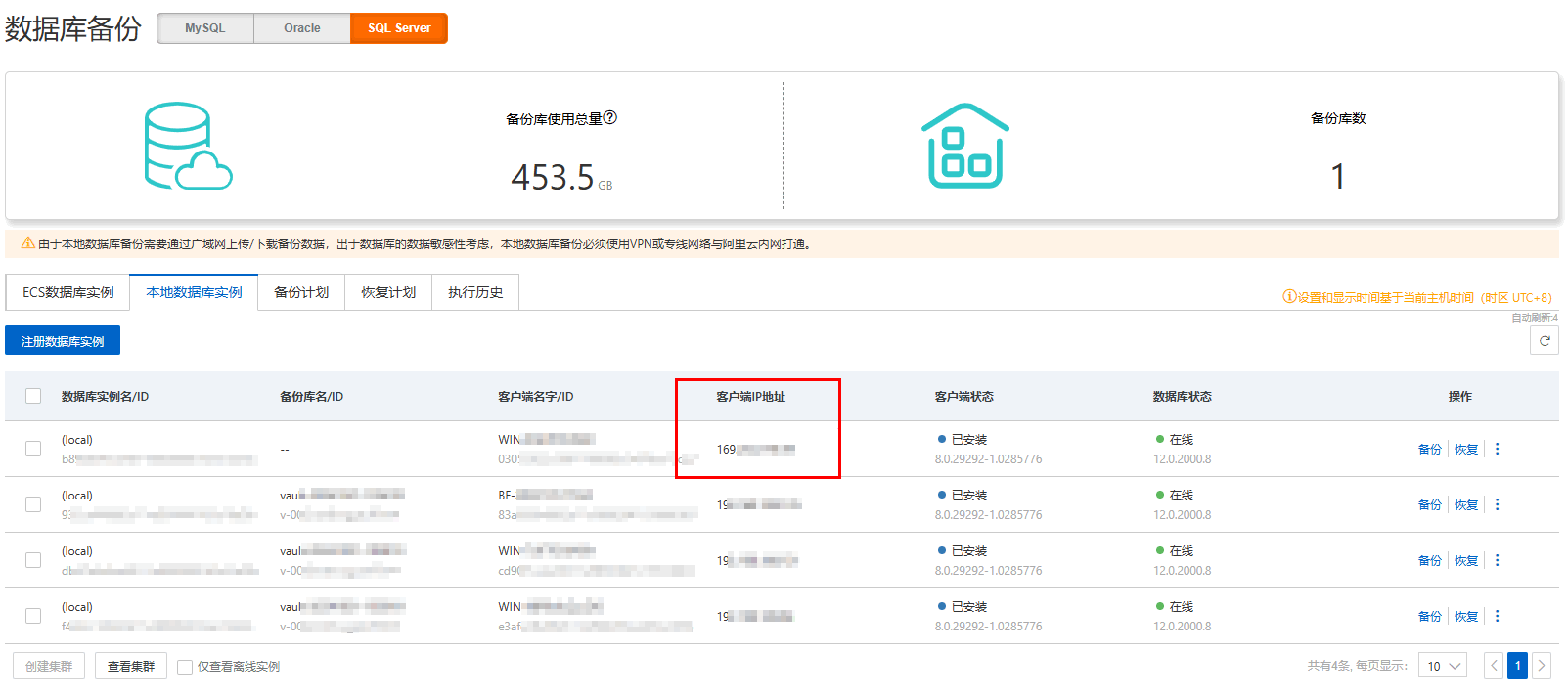Viewport: 1568px width, 694px height.
Task: Open the more-actions menu in the second row
Action: tap(1497, 504)
